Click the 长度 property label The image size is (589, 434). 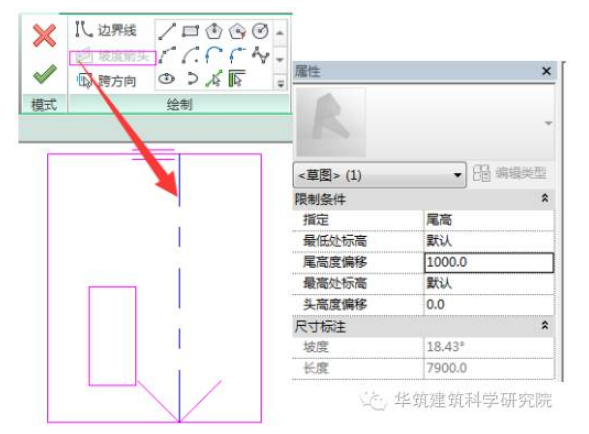(316, 368)
